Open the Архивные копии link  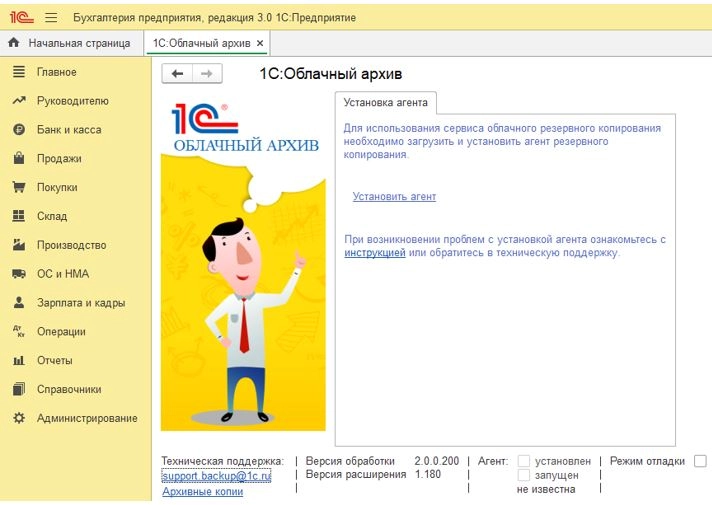tap(203, 491)
